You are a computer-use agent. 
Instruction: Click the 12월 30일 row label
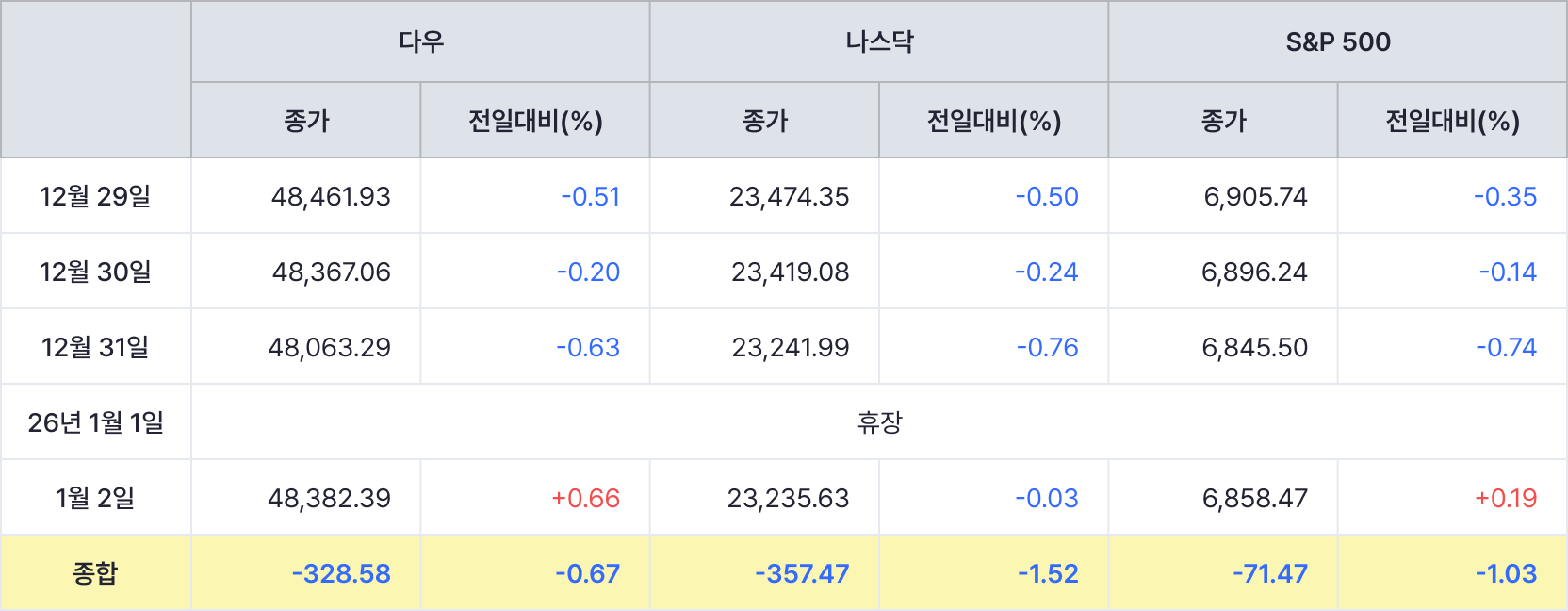95,272
